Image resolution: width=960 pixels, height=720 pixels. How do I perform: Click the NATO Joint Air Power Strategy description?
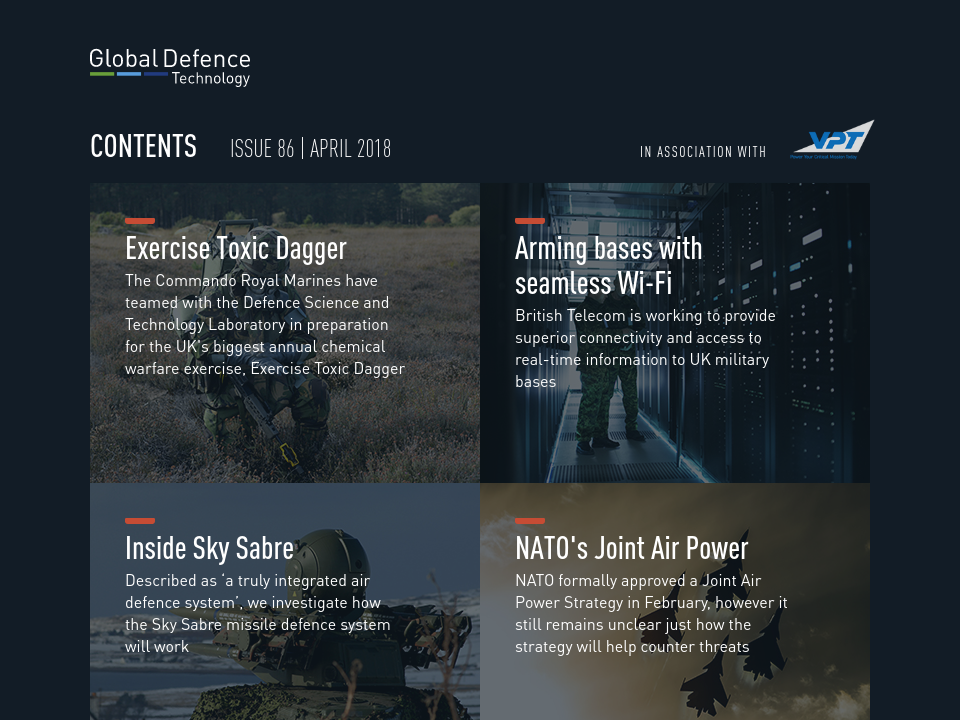(651, 613)
